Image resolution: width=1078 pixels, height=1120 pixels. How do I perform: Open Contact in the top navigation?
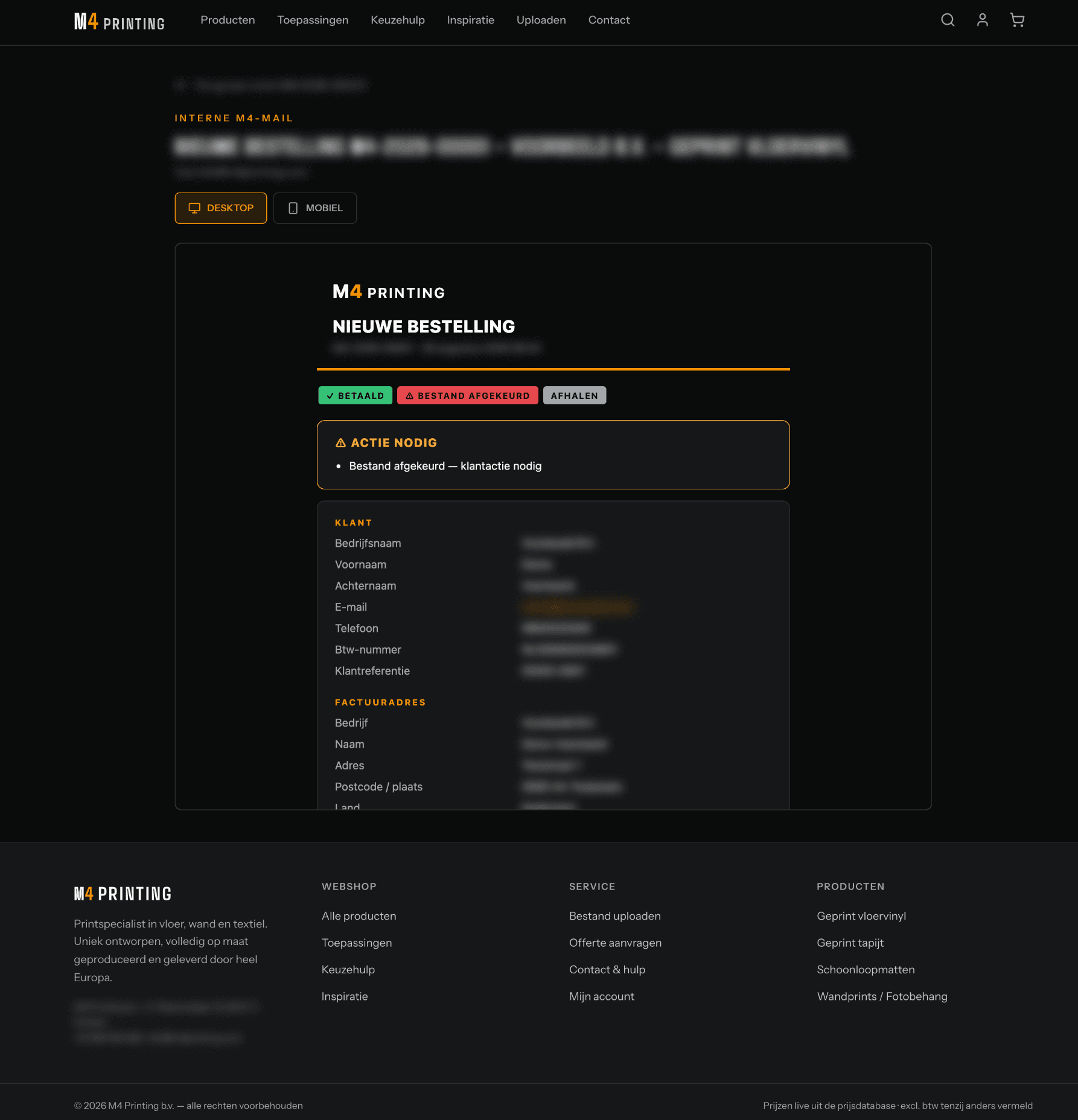coord(609,20)
